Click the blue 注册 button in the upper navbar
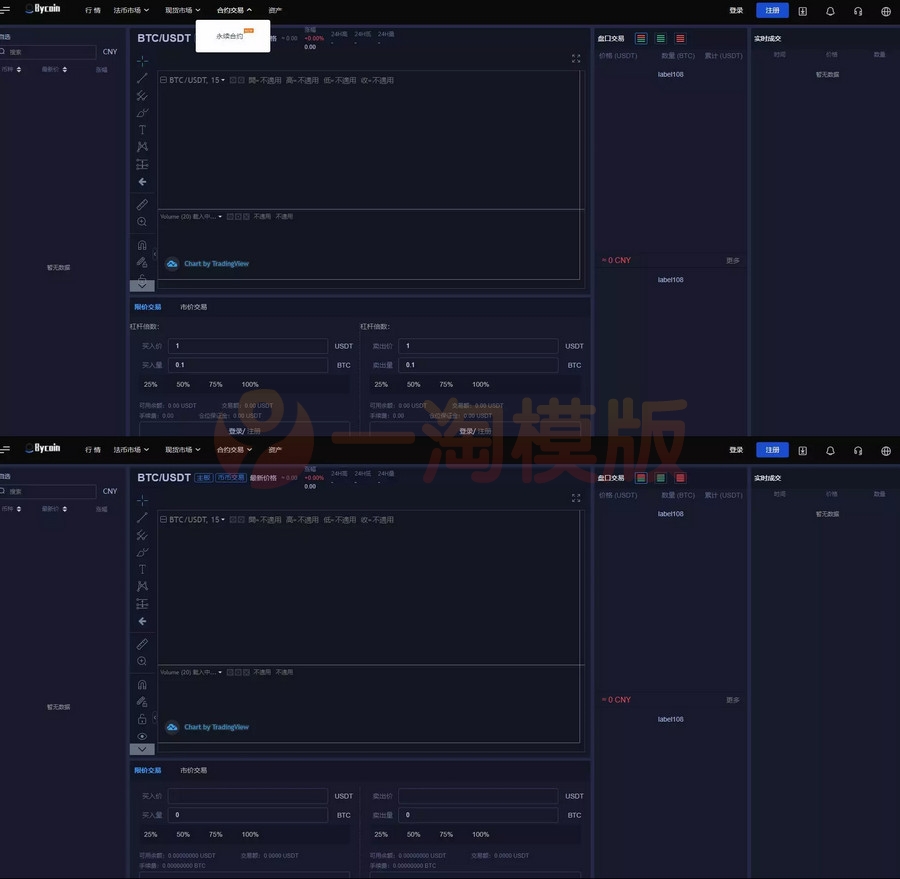The height and width of the screenshot is (879, 900). click(772, 11)
